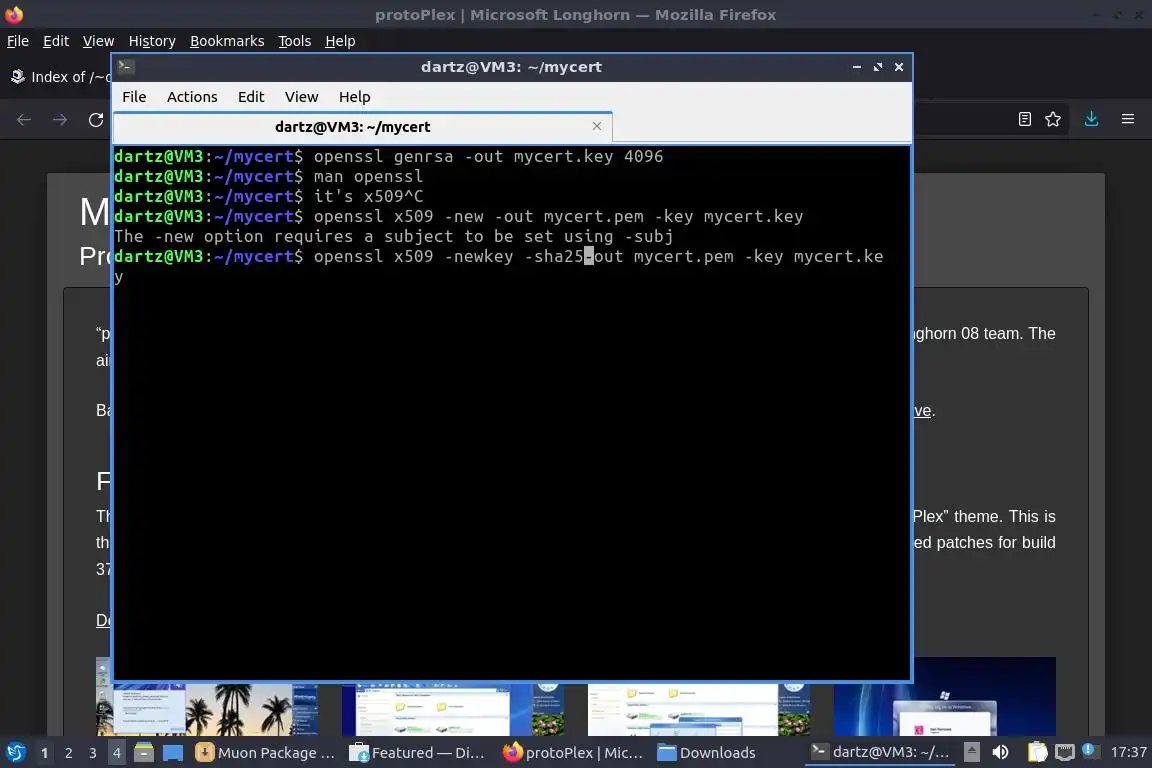
Task: Switch to Muon Package Manager in taskbar
Action: 265,753
